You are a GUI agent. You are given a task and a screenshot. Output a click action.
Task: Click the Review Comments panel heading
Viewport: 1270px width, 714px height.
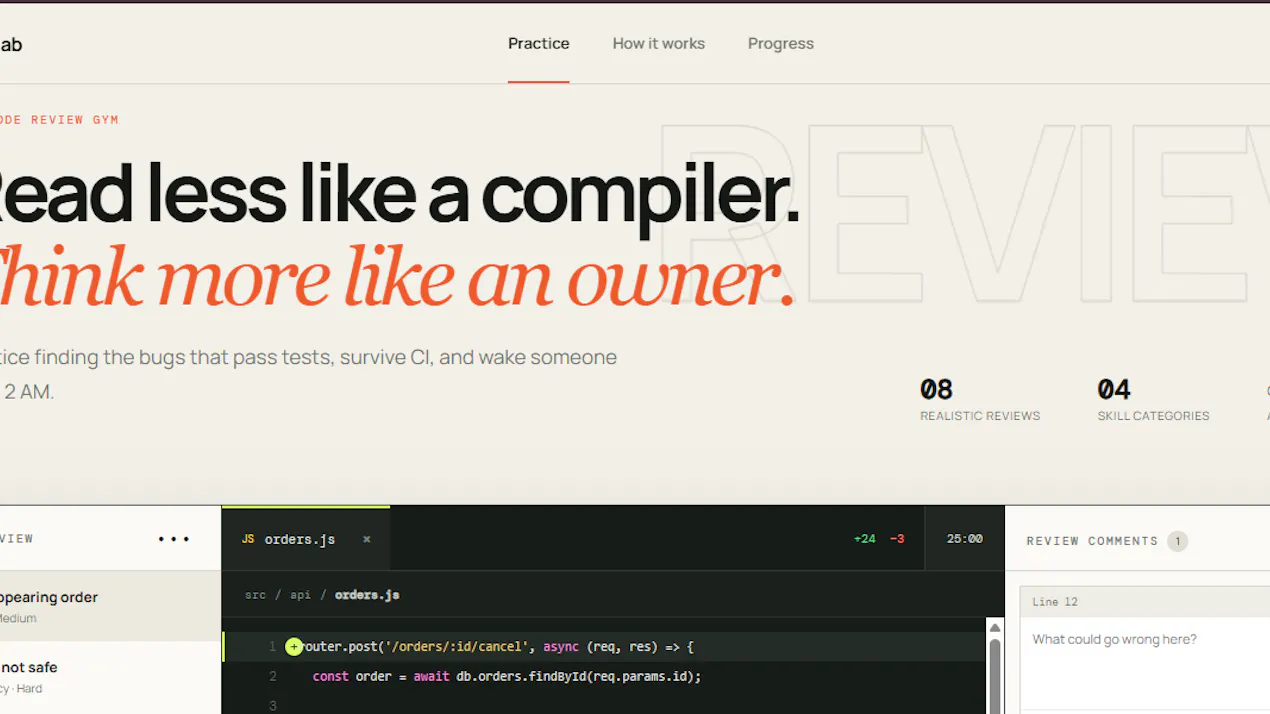click(x=1092, y=541)
